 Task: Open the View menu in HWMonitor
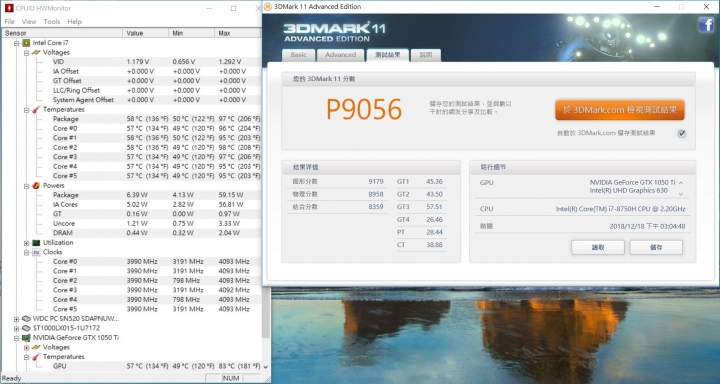coord(29,22)
